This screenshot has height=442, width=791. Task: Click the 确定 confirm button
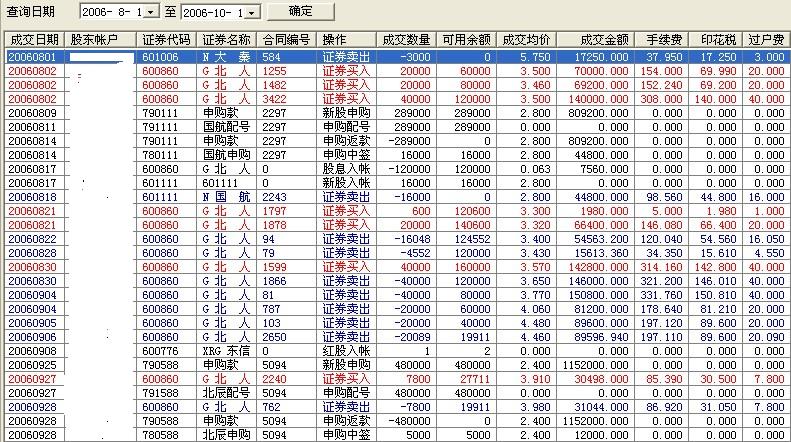pyautogui.click(x=301, y=12)
